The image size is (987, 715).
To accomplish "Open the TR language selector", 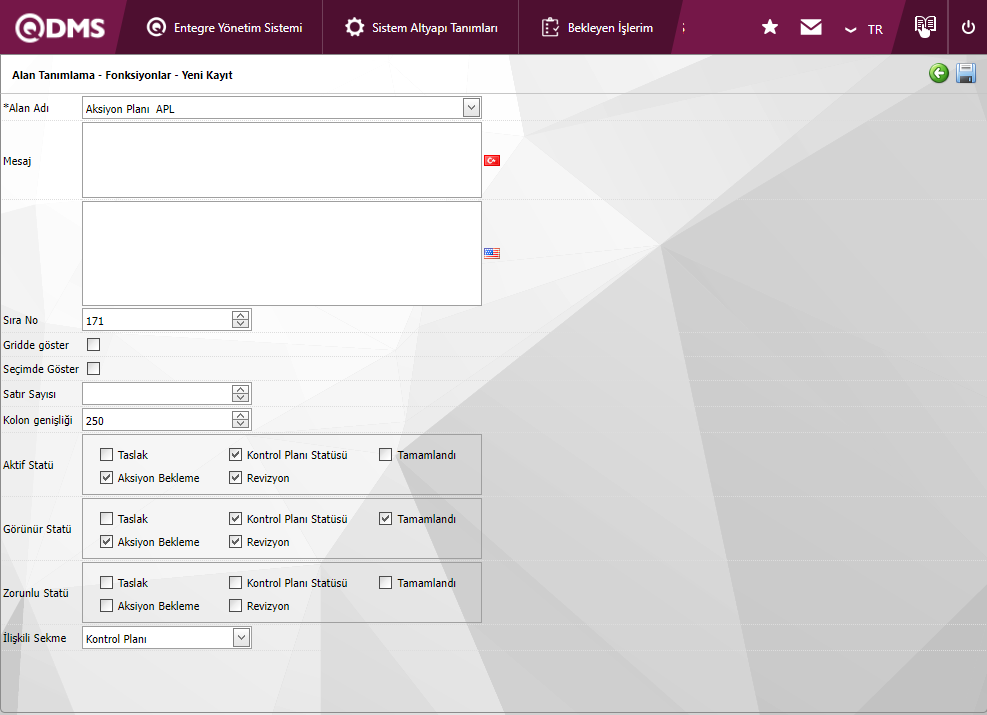I will [x=864, y=29].
